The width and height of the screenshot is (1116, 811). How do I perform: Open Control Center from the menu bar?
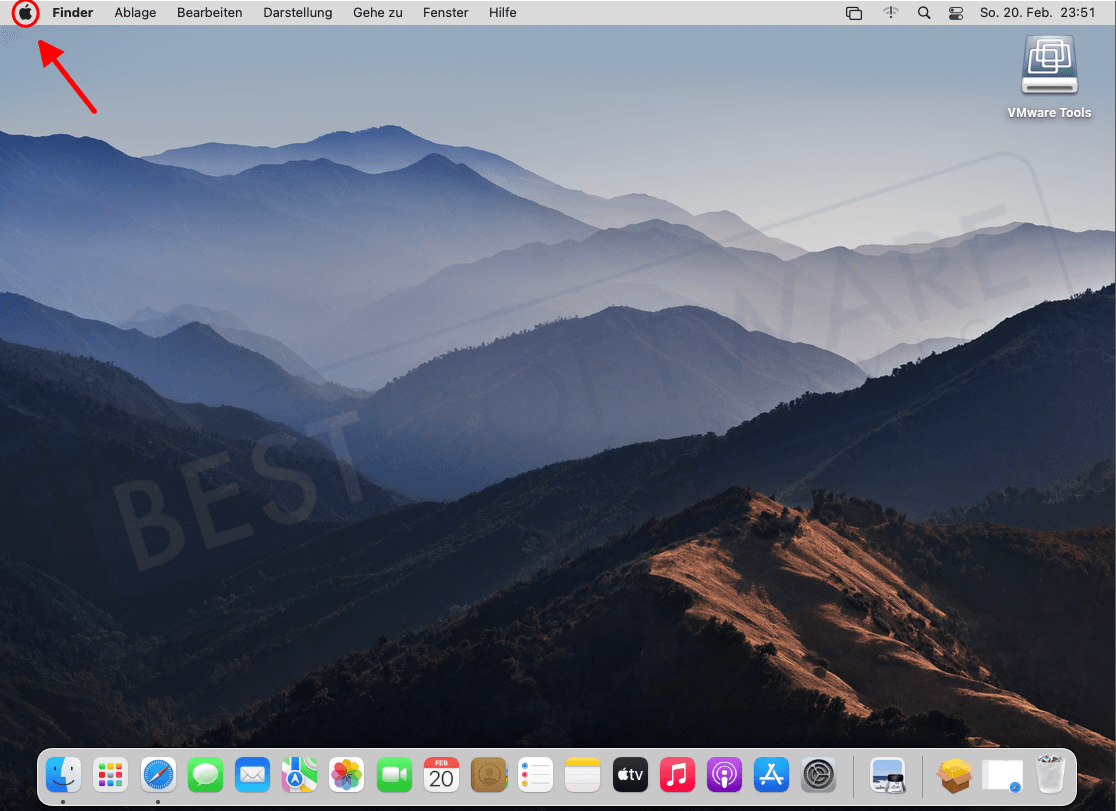(x=955, y=13)
